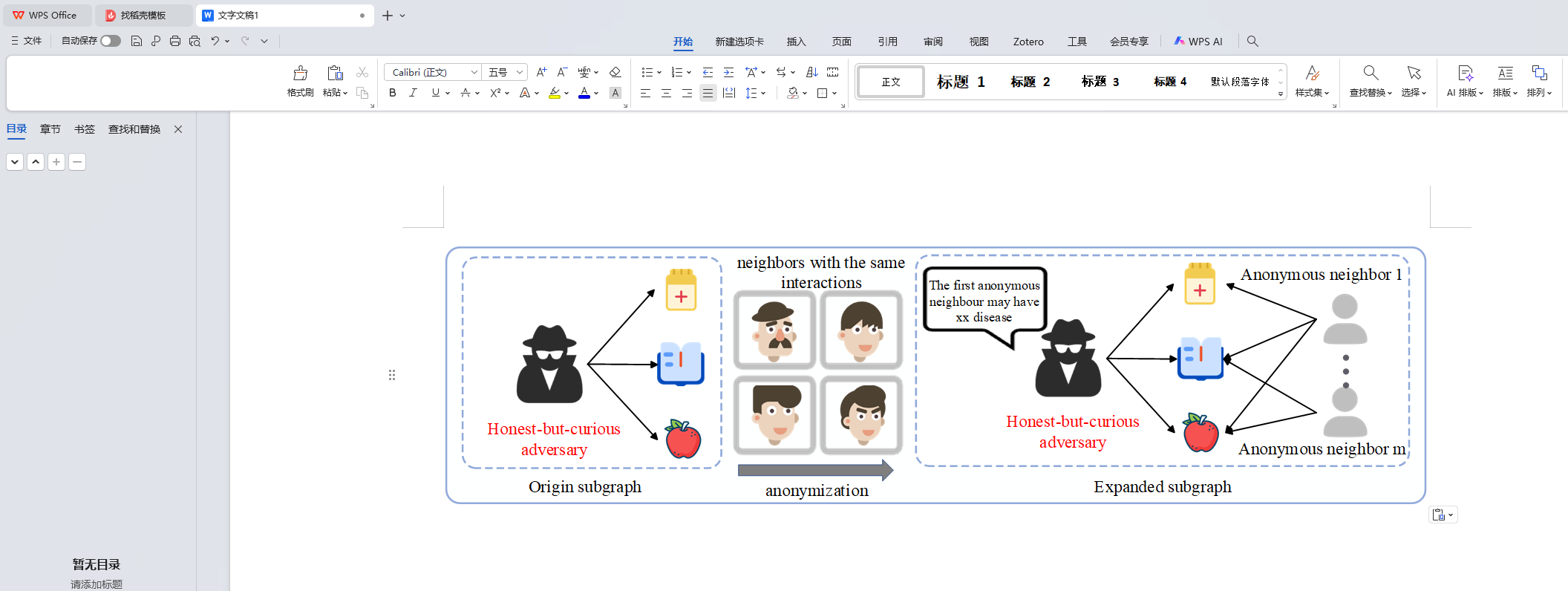Open the 文件 file menu
1568x591 pixels.
27,41
